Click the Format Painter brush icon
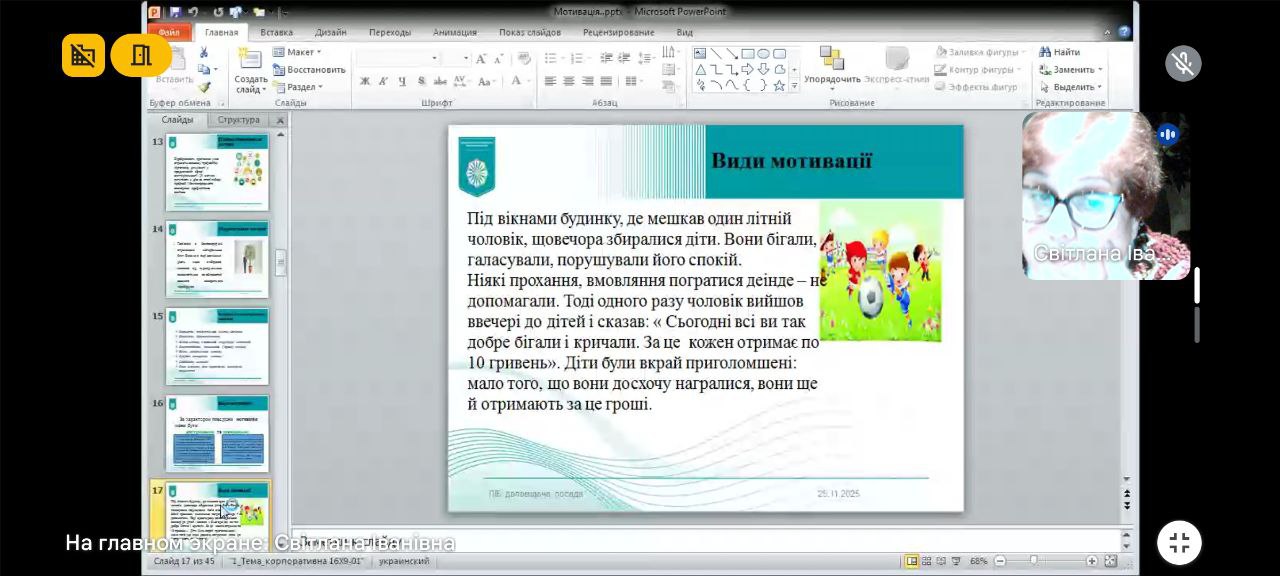The width and height of the screenshot is (1280, 576). click(204, 87)
